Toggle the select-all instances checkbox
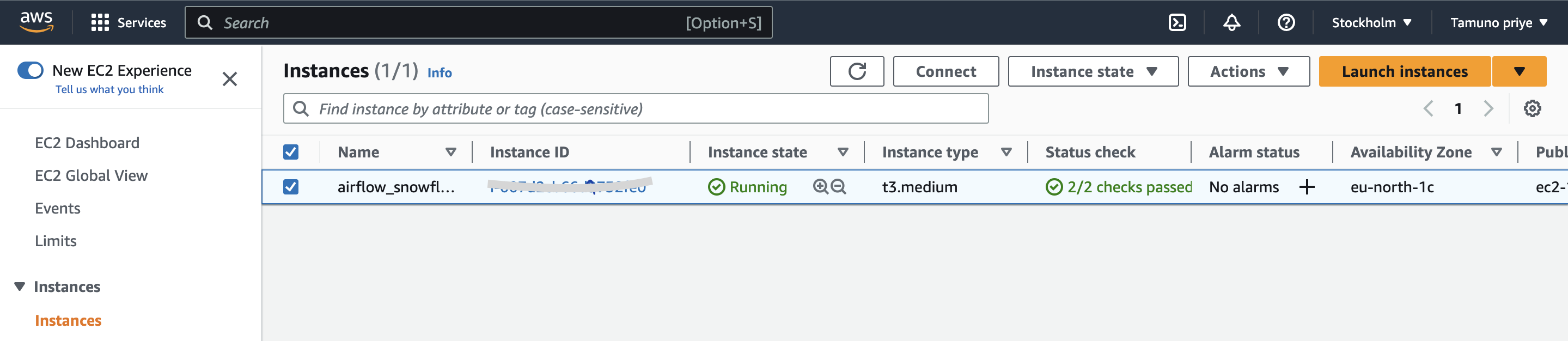The image size is (1568, 341). (291, 151)
